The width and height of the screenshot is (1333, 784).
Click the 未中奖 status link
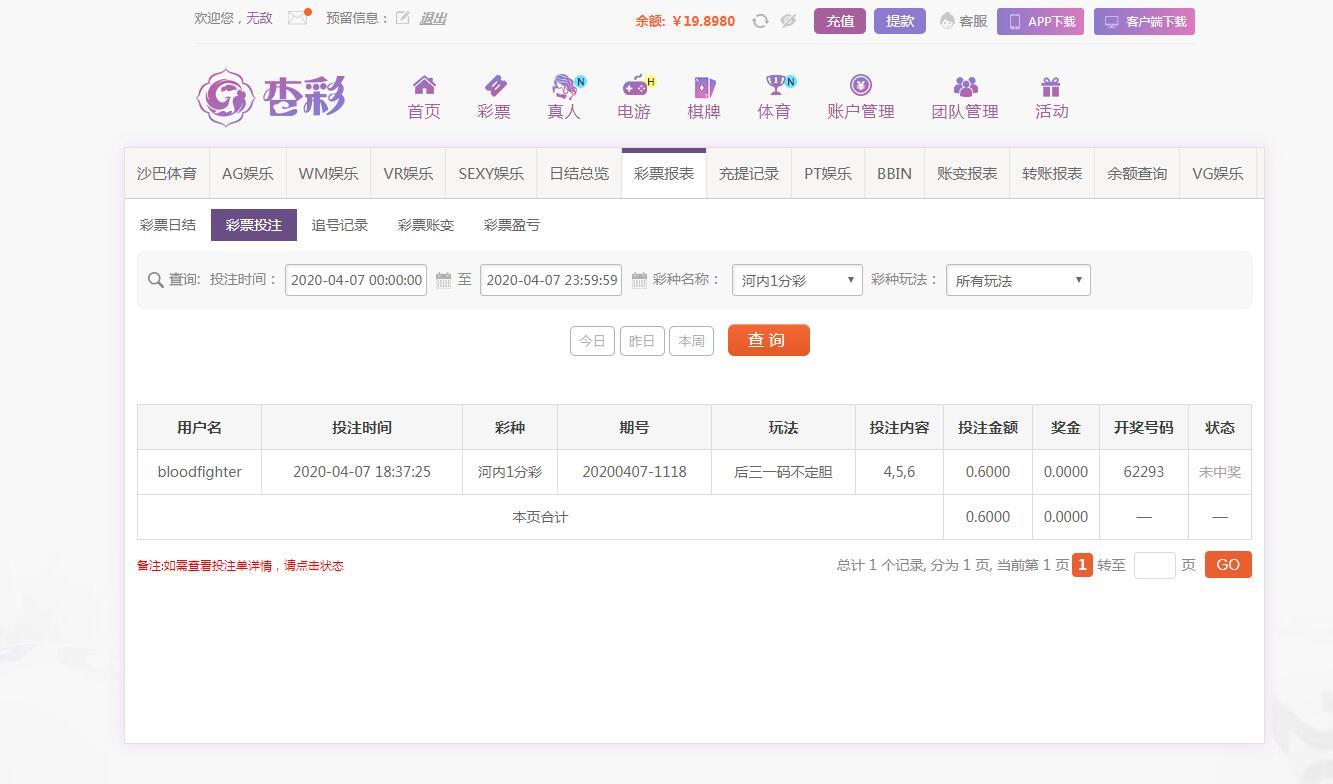1219,472
